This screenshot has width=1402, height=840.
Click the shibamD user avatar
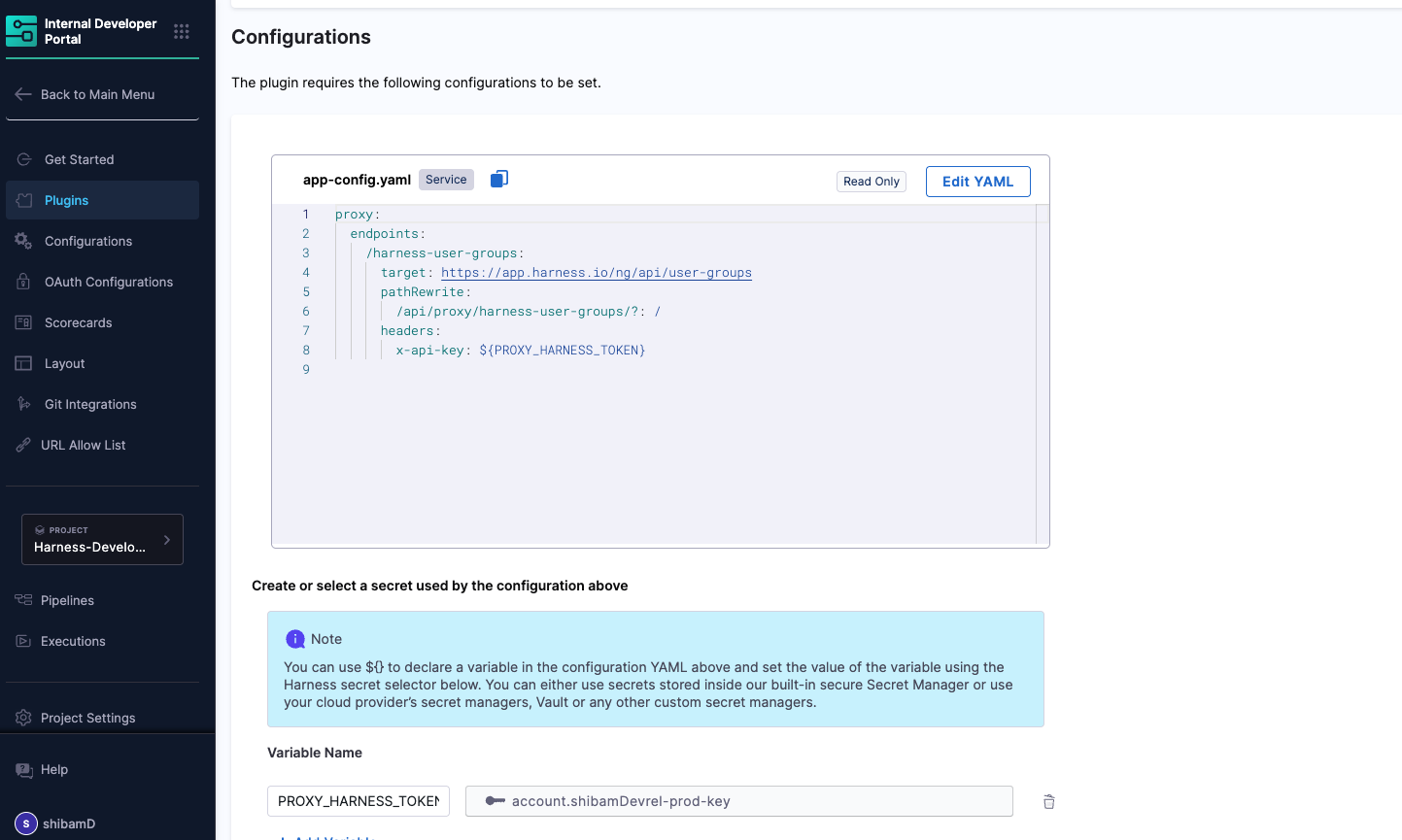(x=26, y=823)
